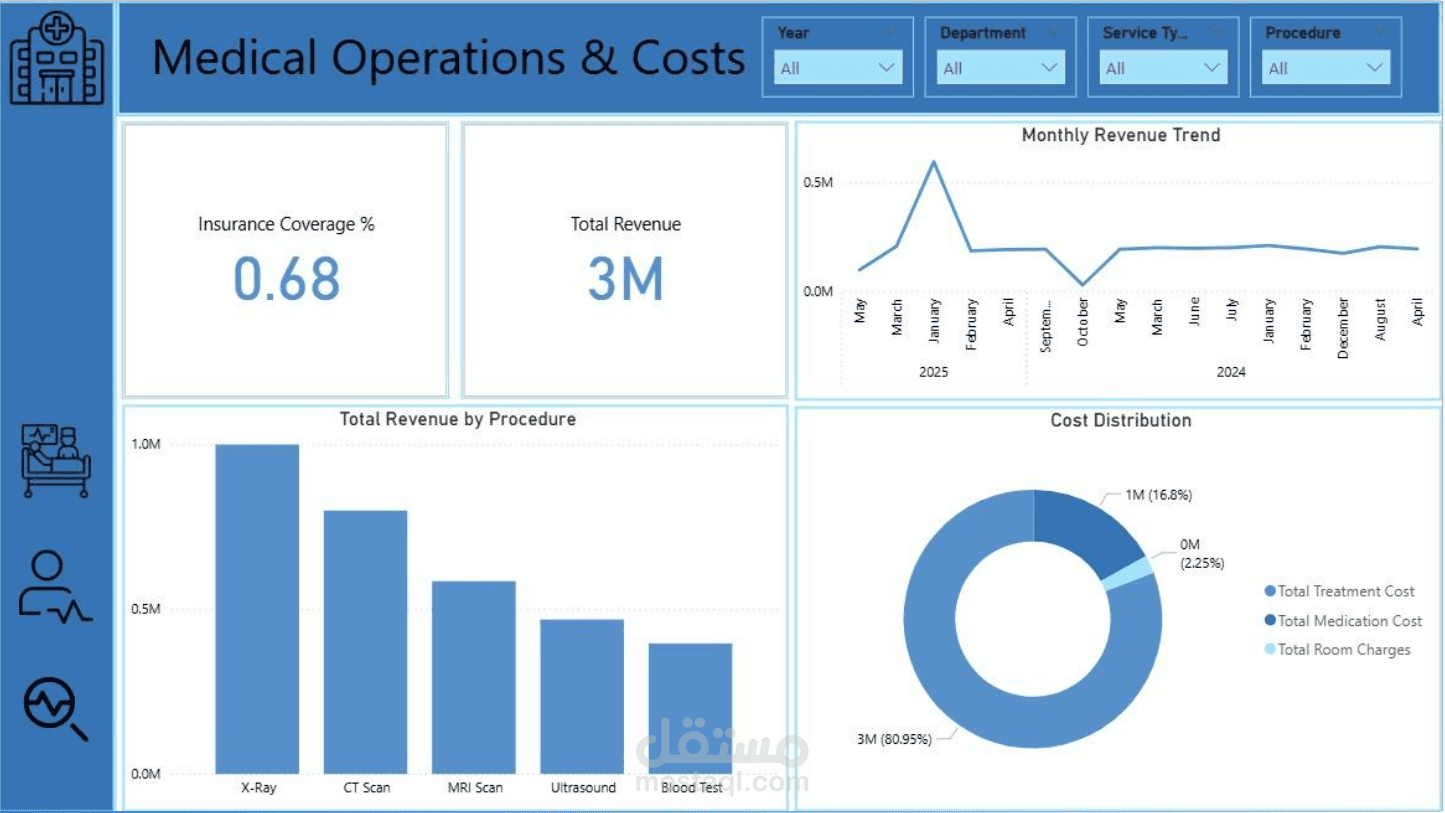The image size is (1445, 813).
Task: Open the magnifier pulse analysis icon
Action: (x=56, y=709)
